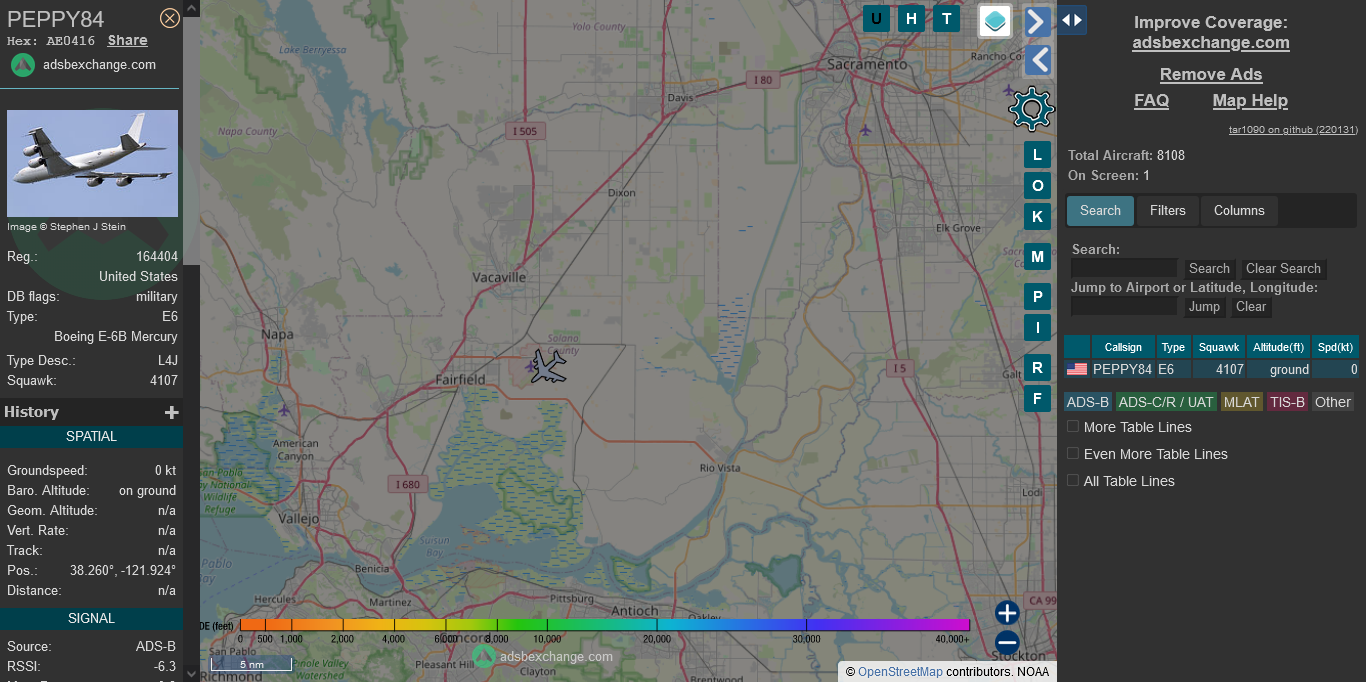Screen dimensions: 1366x682
Task: Sort table by Callsign column header
Action: (1123, 347)
